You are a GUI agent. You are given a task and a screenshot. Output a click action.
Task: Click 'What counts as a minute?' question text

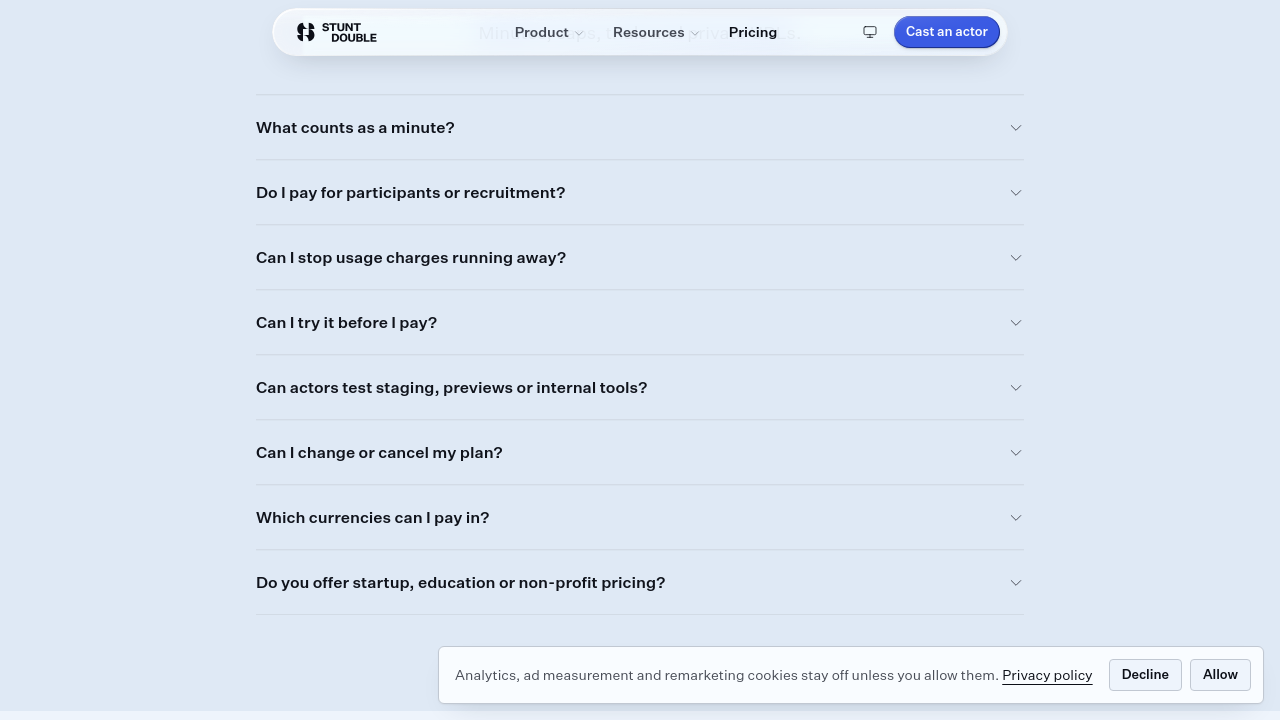(355, 128)
